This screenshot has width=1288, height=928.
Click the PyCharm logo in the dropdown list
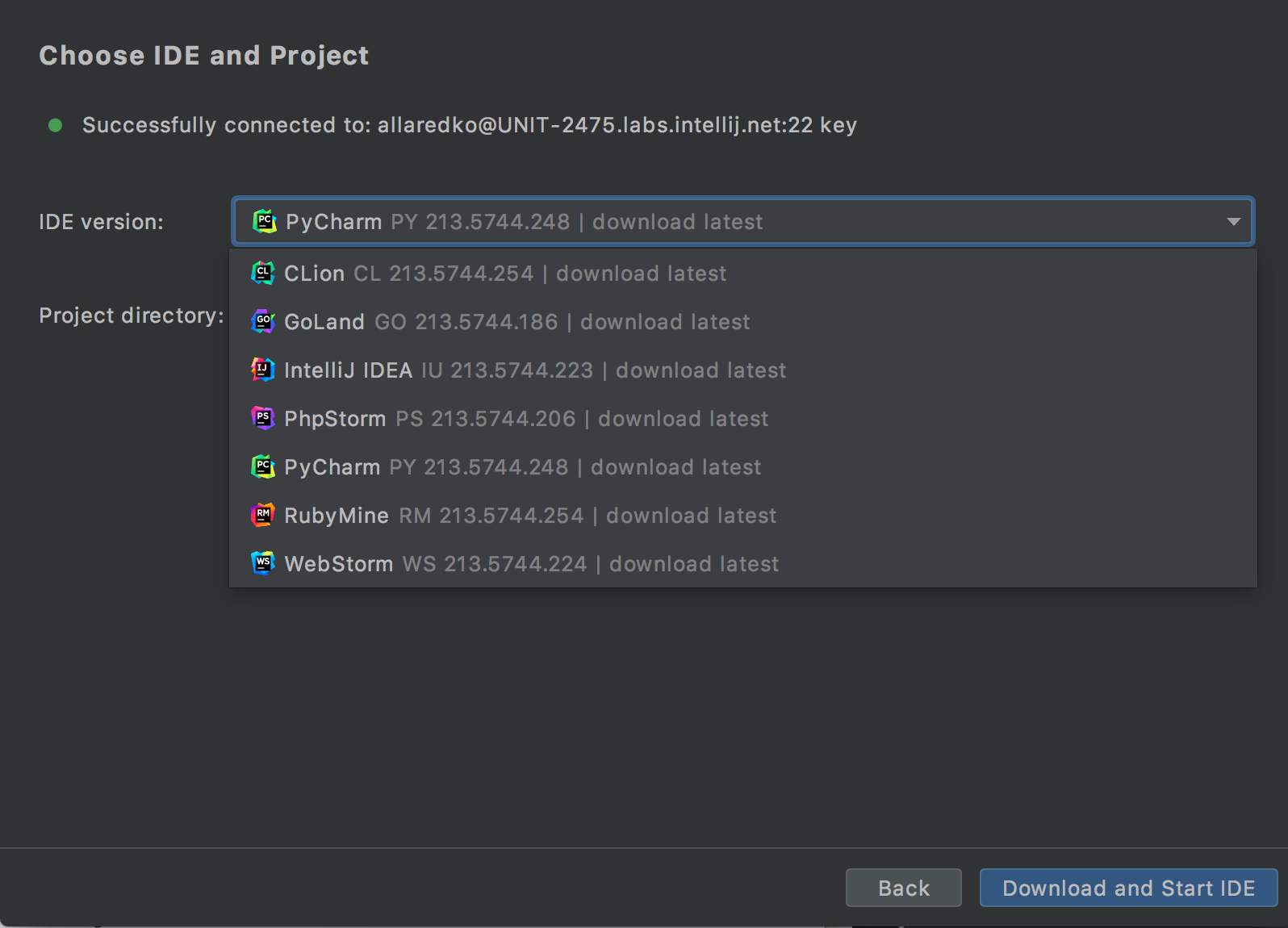(x=262, y=466)
